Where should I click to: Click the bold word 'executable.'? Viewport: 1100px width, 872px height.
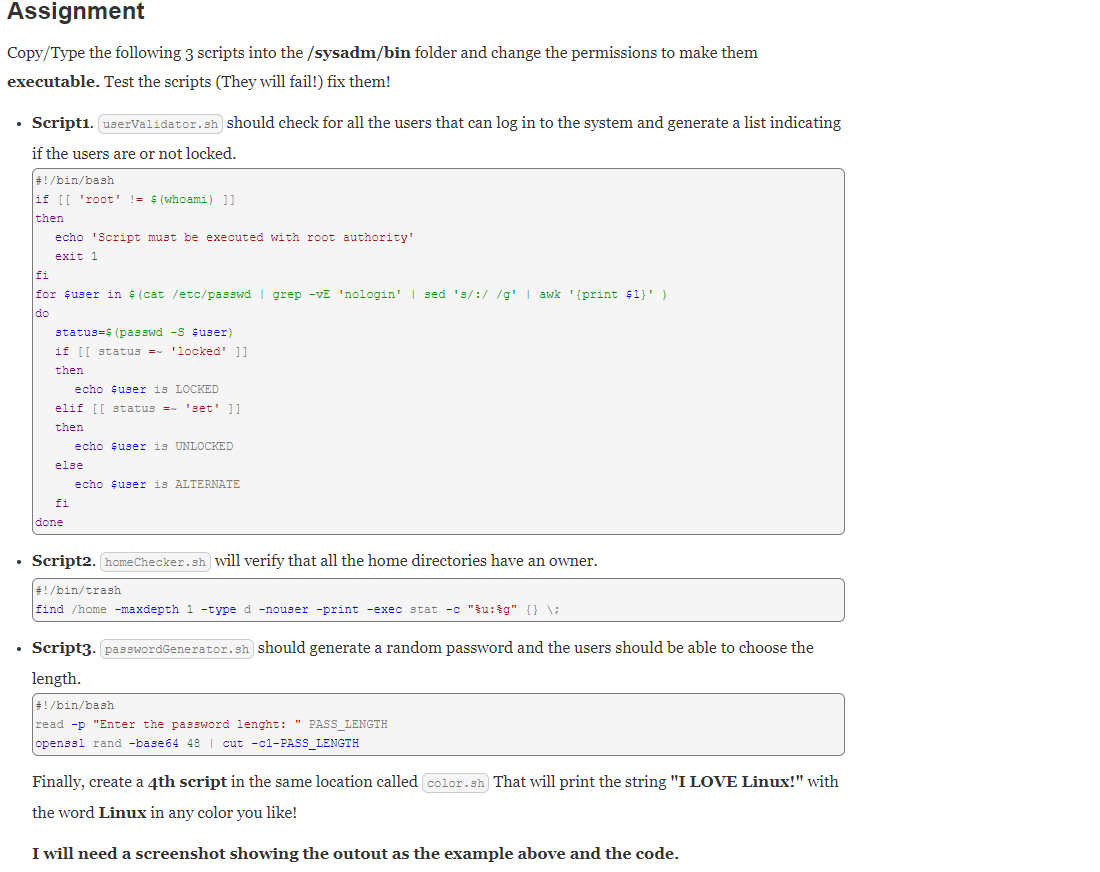53,81
